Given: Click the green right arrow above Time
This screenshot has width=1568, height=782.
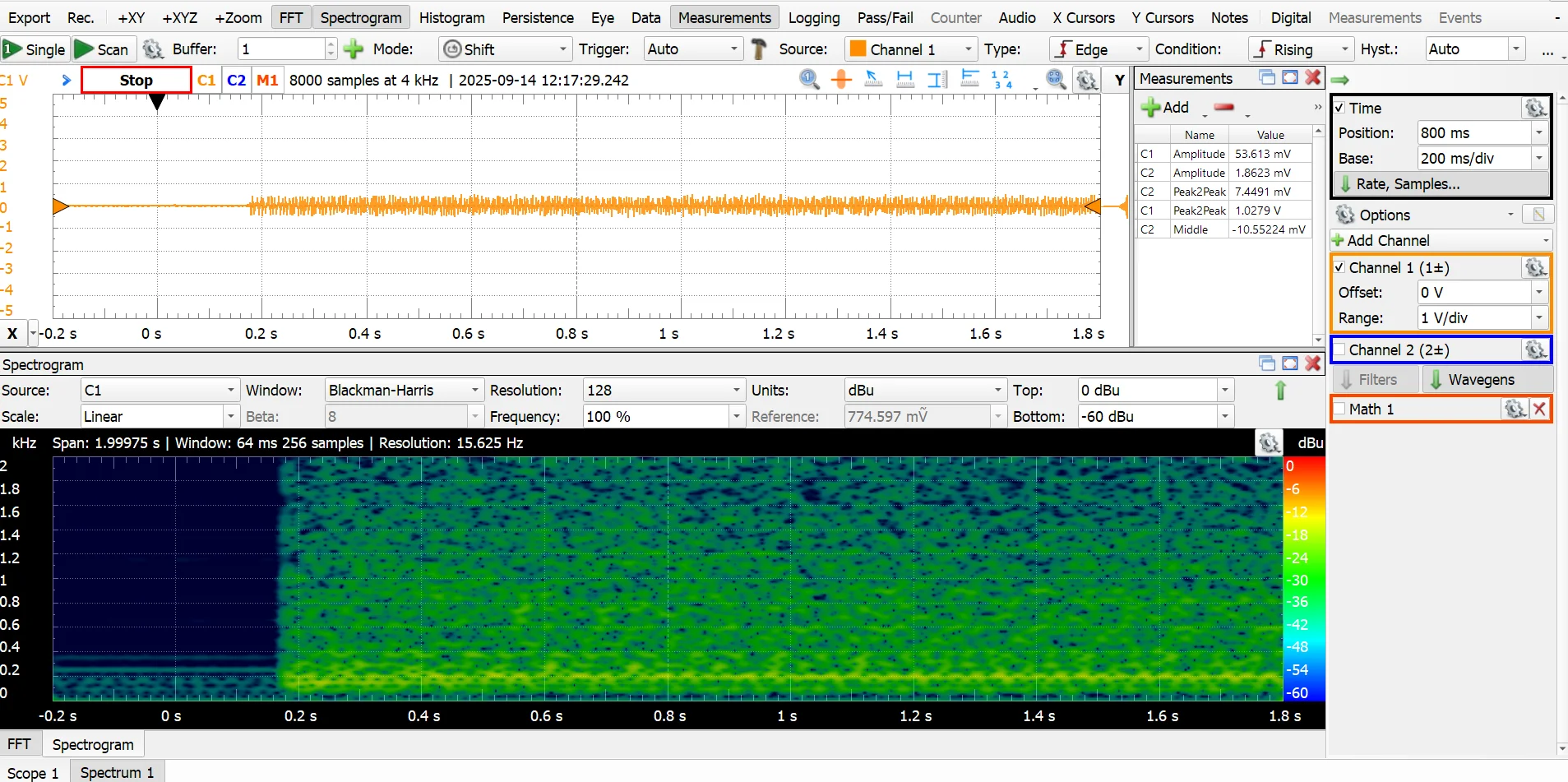Looking at the screenshot, I should pos(1340,79).
